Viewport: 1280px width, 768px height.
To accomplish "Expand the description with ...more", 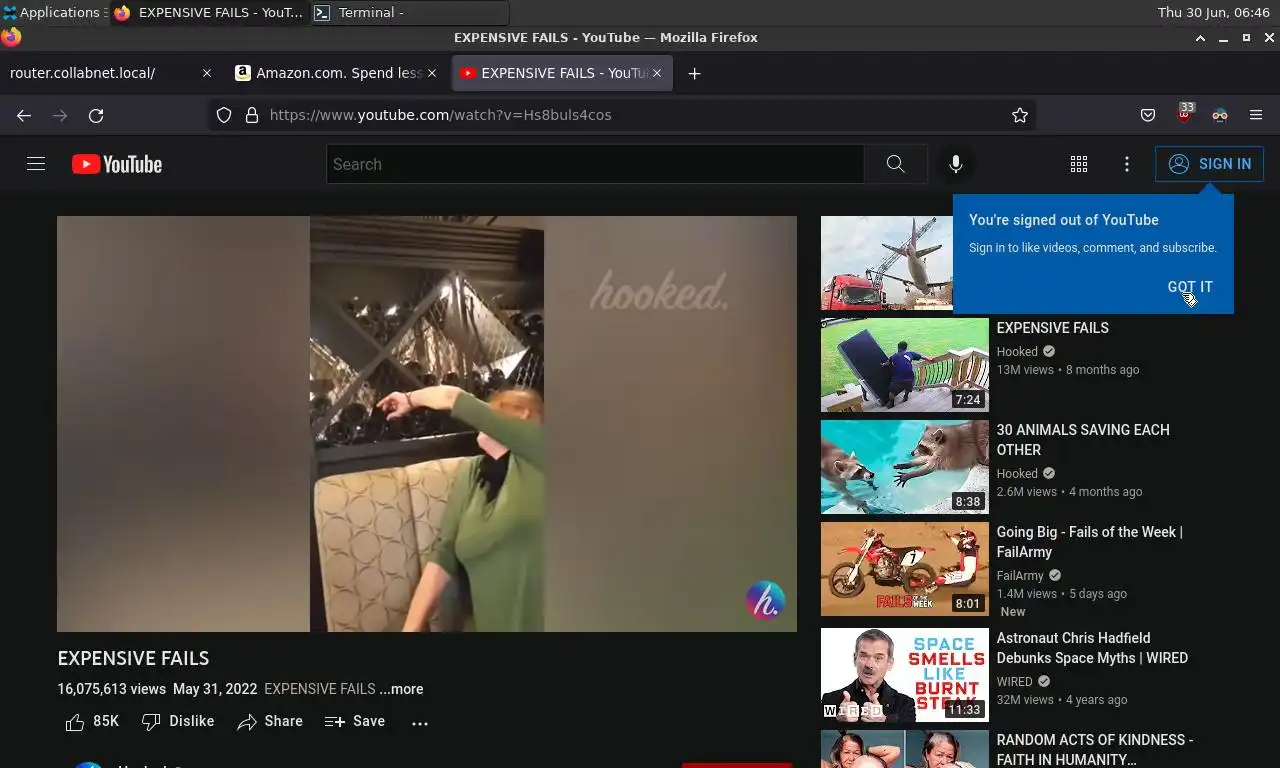I will click(401, 689).
